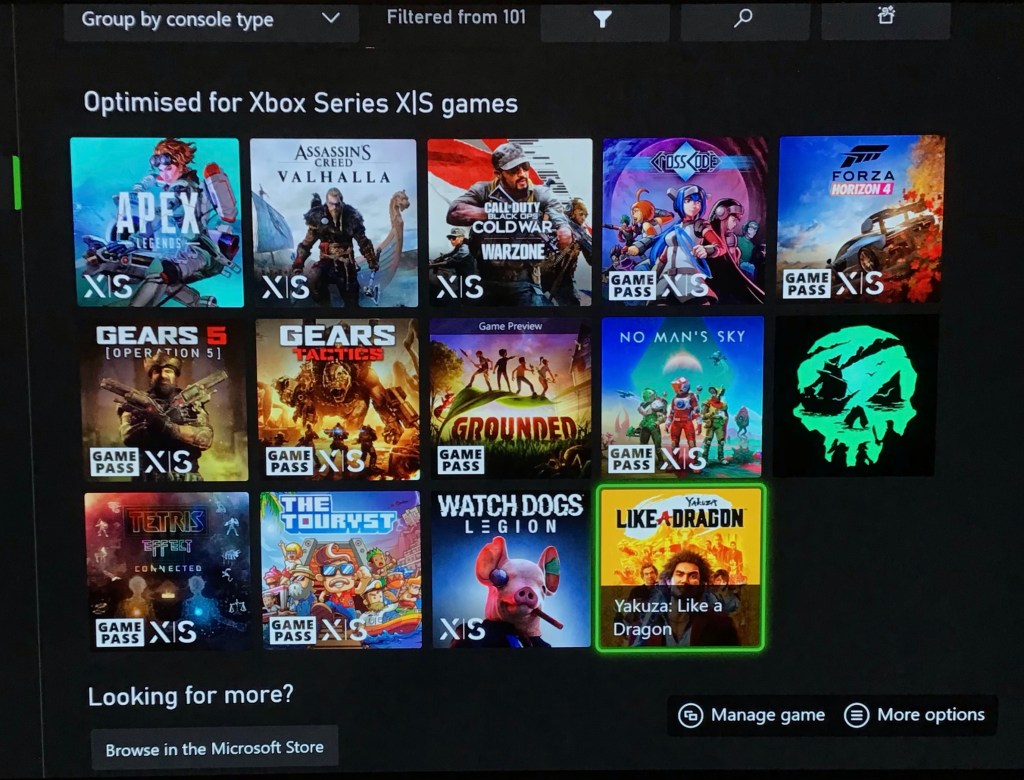This screenshot has height=780, width=1024.
Task: Click the surprise me icon at top right
Action: [885, 17]
